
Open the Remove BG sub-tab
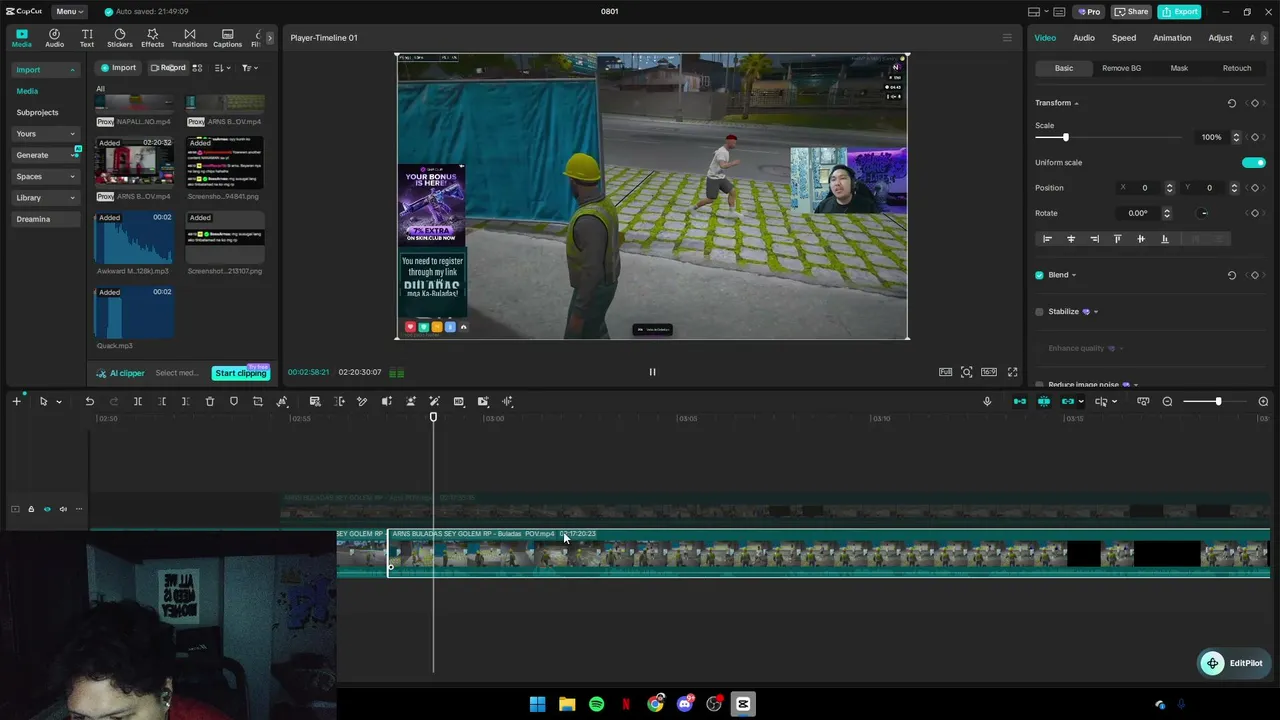[x=1121, y=68]
